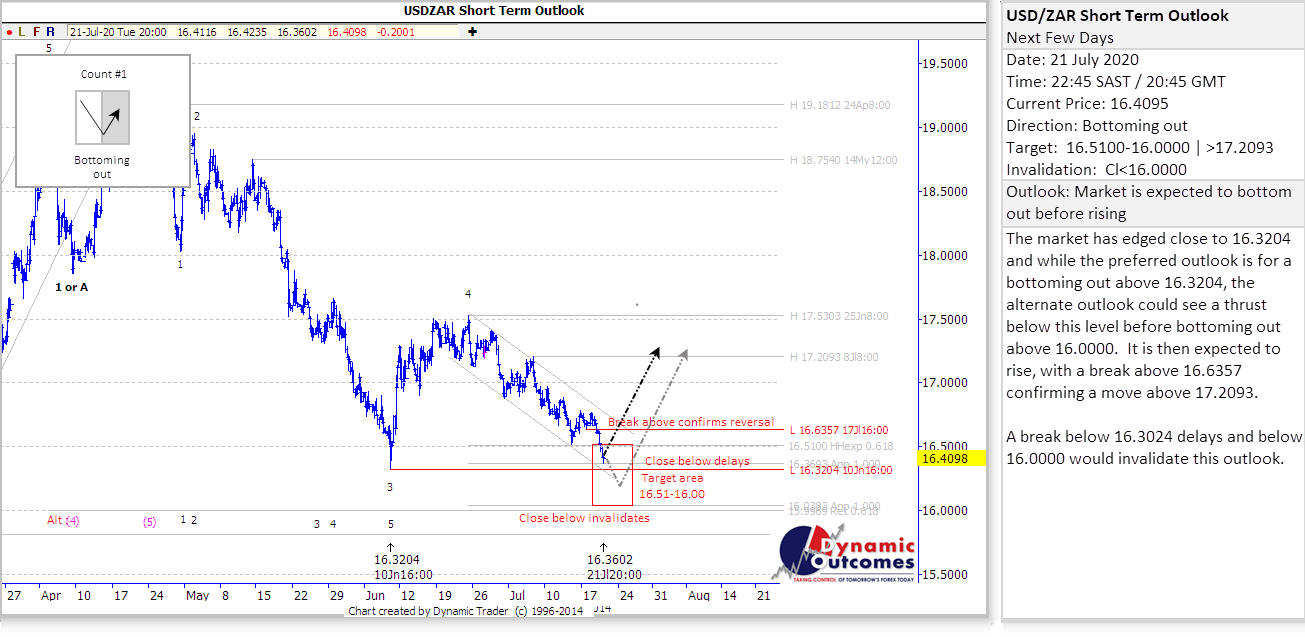Click the 19.5000 price axis label
The width and height of the screenshot is (1305, 637).
(945, 64)
